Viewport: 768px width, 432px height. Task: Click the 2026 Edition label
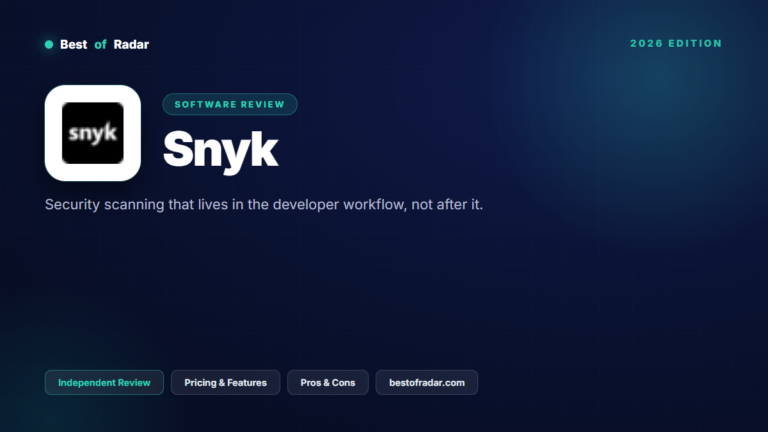tap(676, 44)
